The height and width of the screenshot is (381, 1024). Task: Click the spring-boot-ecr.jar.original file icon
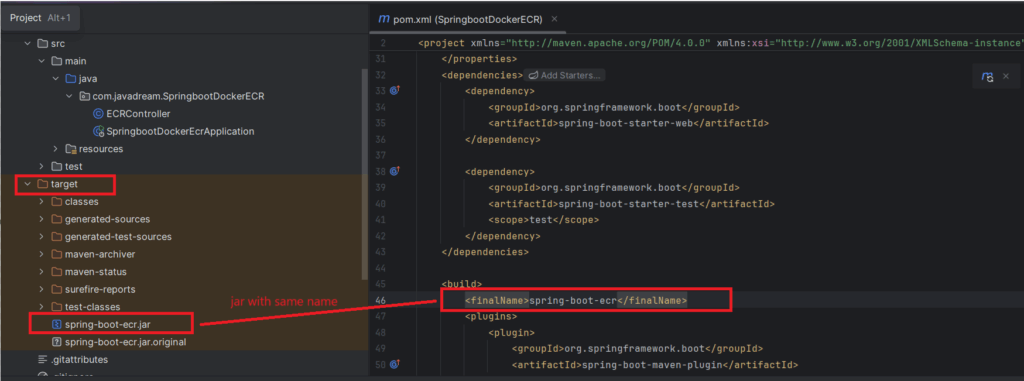[x=57, y=342]
